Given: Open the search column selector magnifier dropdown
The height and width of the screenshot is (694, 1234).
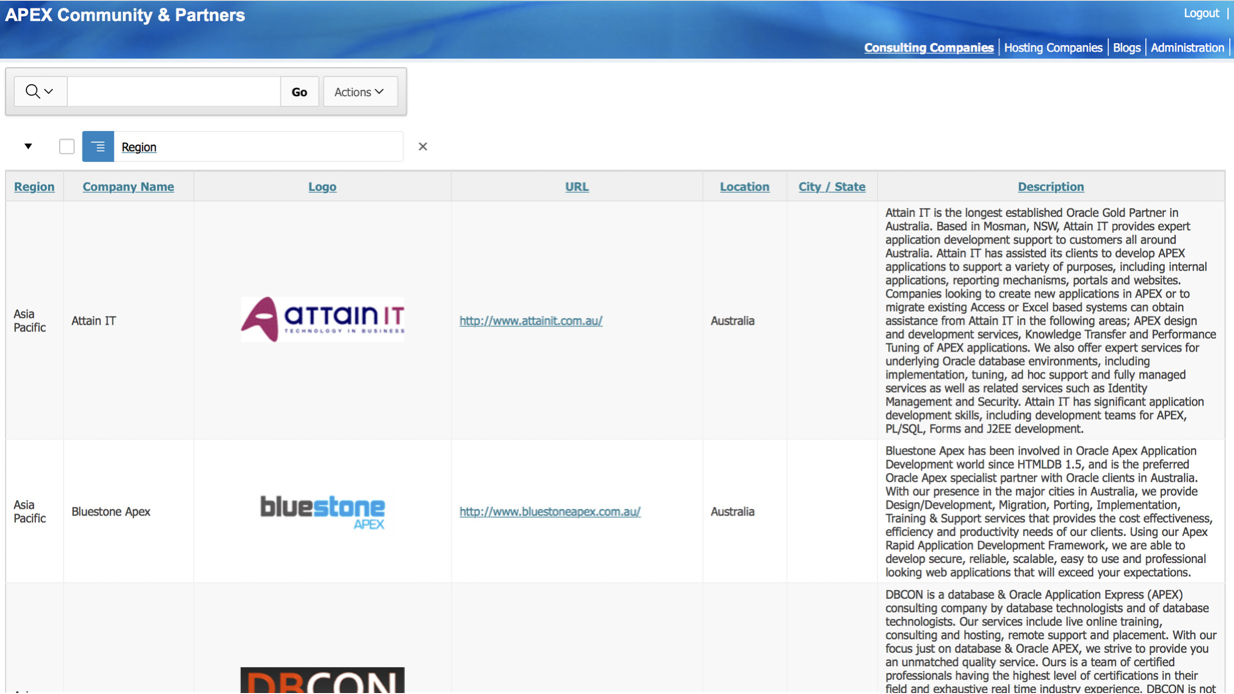Looking at the screenshot, I should point(40,92).
